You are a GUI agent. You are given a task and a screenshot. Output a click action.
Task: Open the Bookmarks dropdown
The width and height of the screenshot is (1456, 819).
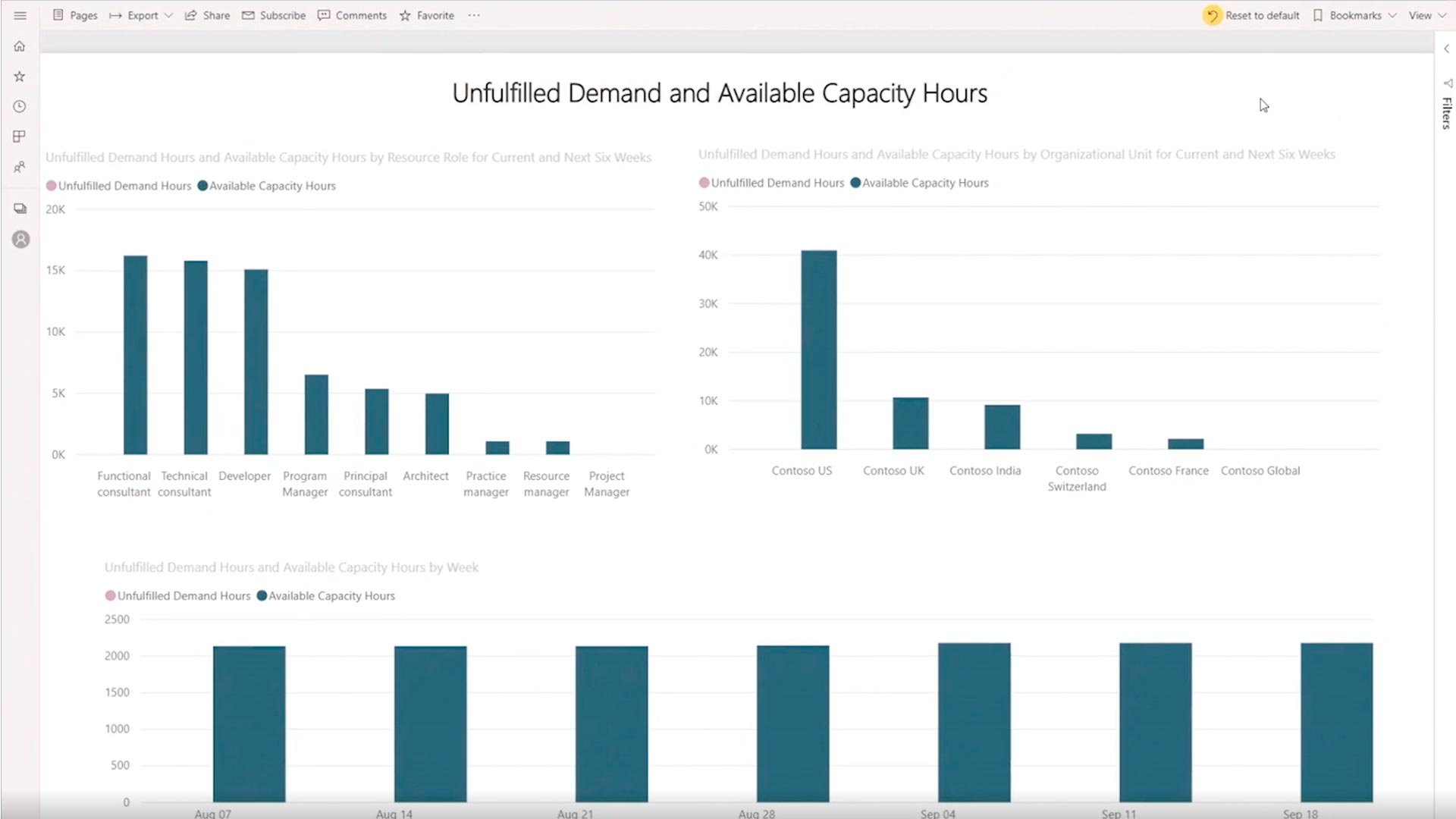[x=1354, y=15]
